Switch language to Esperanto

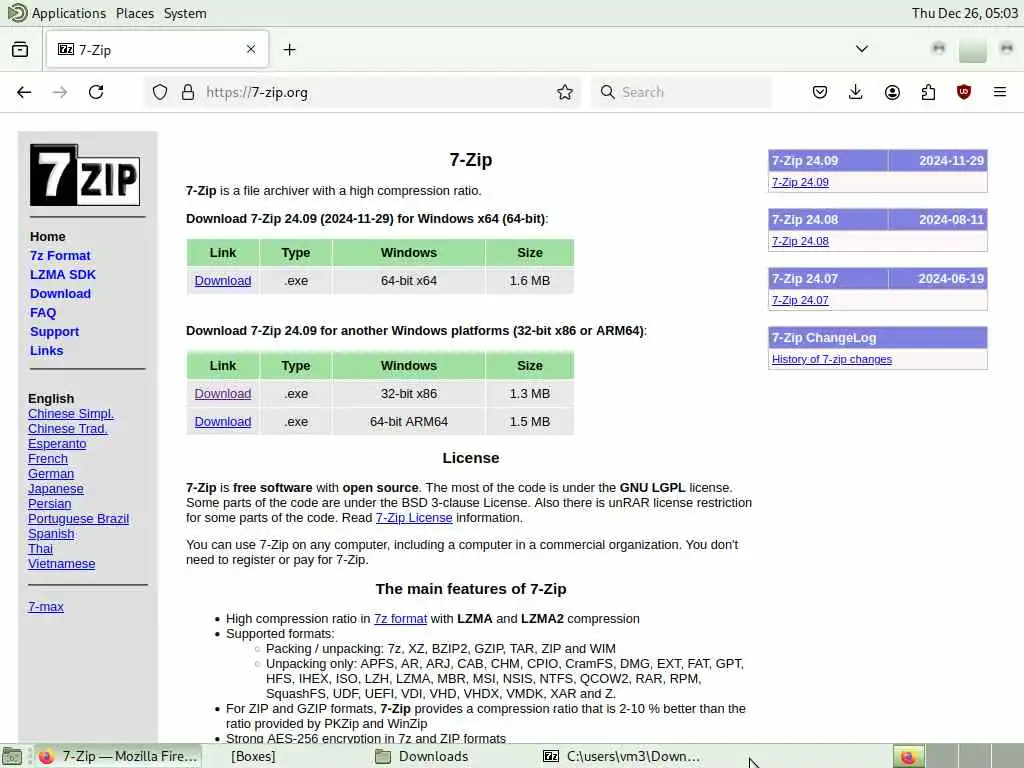57,443
